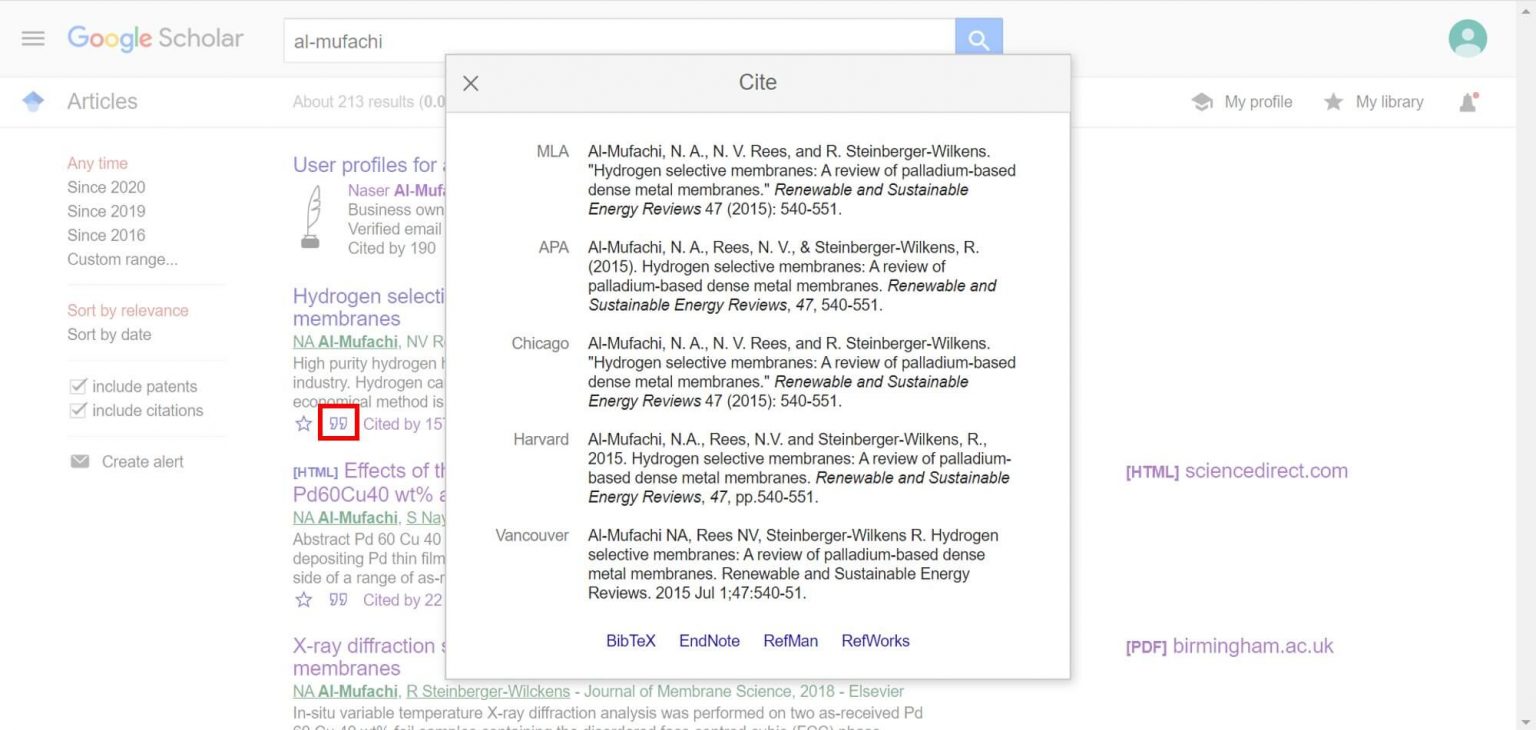Image resolution: width=1536 pixels, height=730 pixels.
Task: Select Sort by date option
Action: click(109, 334)
